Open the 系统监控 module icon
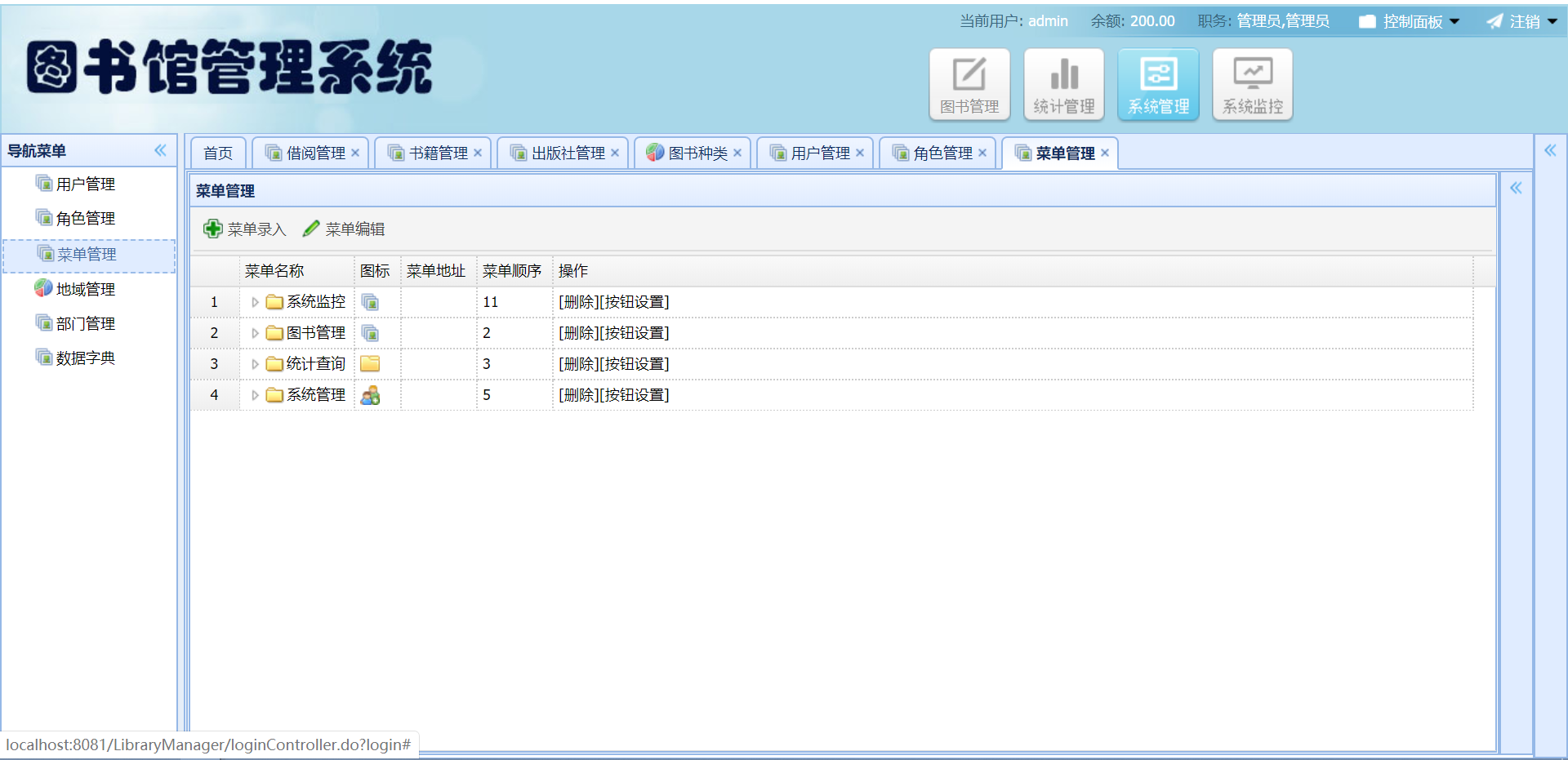The image size is (1568, 760). (x=1253, y=84)
